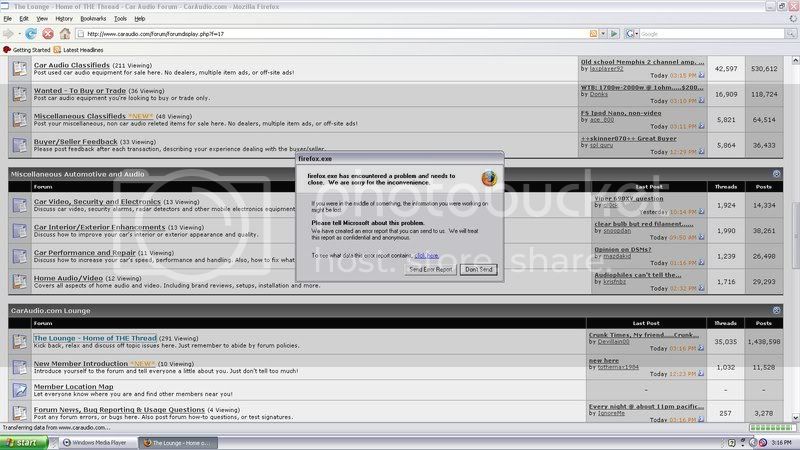Click the stop loading button
800x450 pixels.
pyautogui.click(x=48, y=34)
